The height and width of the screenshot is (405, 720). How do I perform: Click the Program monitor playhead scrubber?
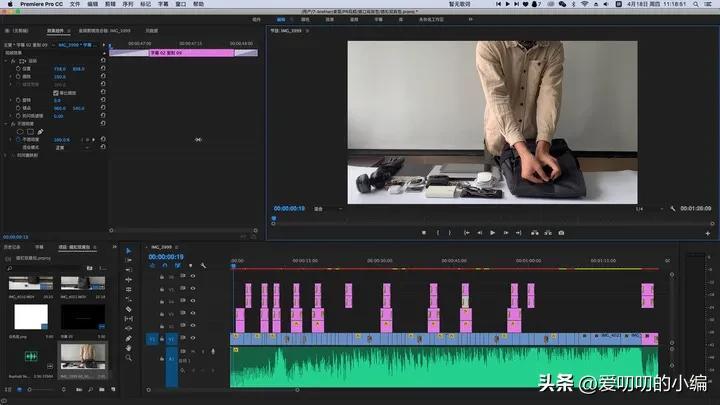click(x=274, y=219)
